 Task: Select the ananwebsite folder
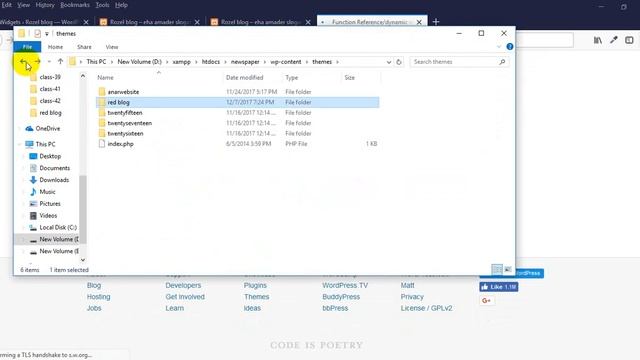tap(123, 92)
